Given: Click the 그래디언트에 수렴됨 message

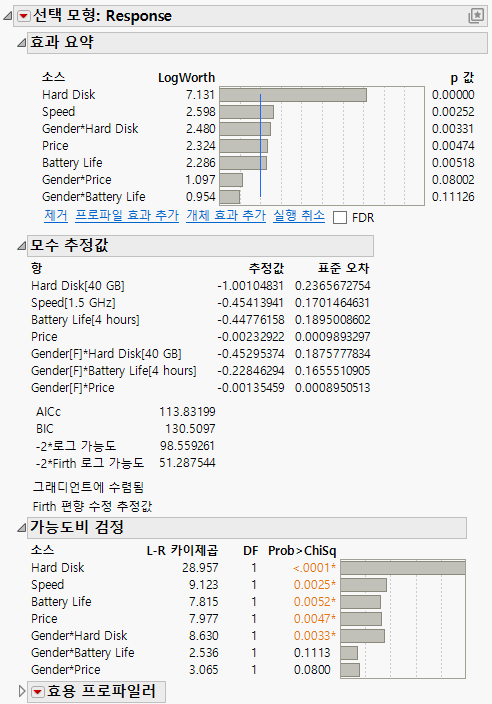Looking at the screenshot, I should (88, 488).
